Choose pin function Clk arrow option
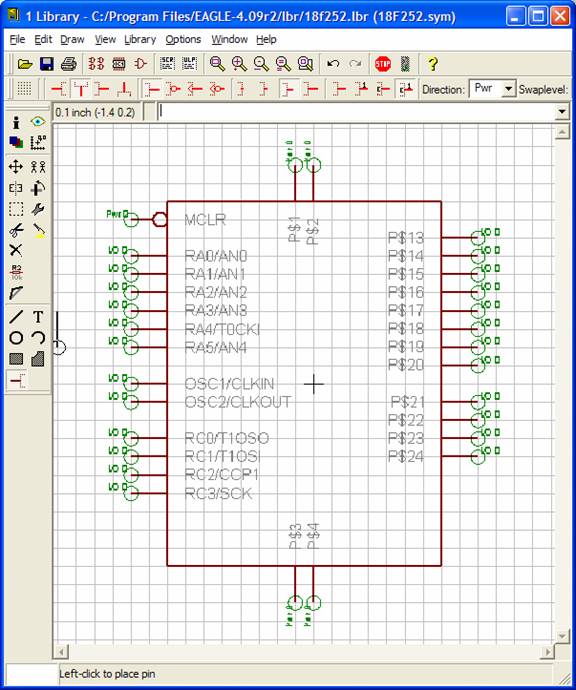The width and height of the screenshot is (576, 690). click(195, 89)
